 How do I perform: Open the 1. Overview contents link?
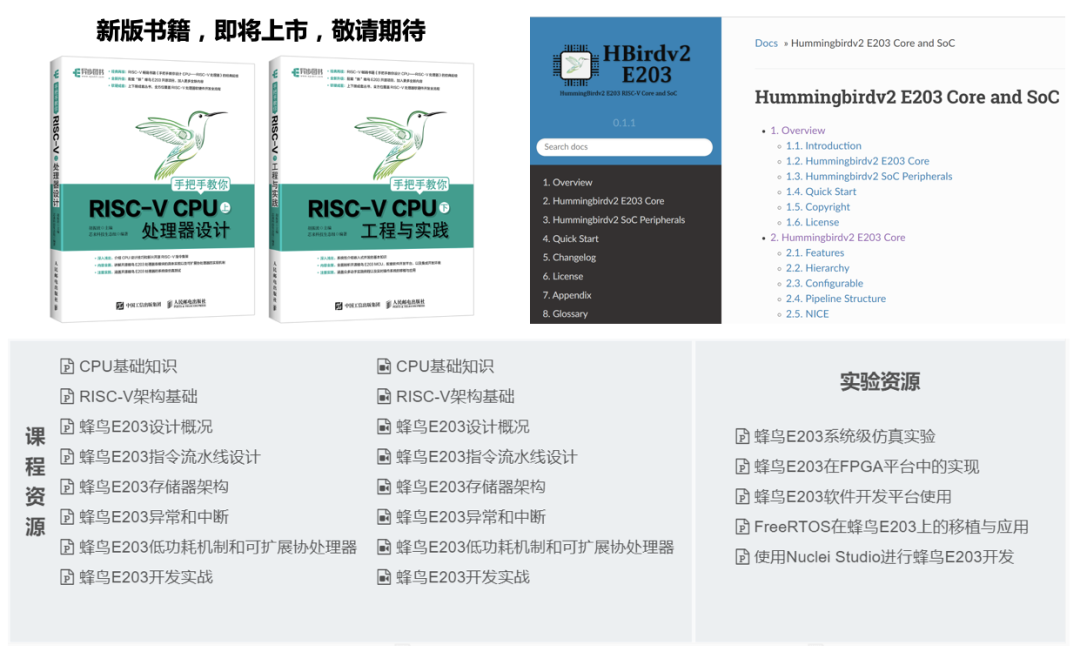798,131
